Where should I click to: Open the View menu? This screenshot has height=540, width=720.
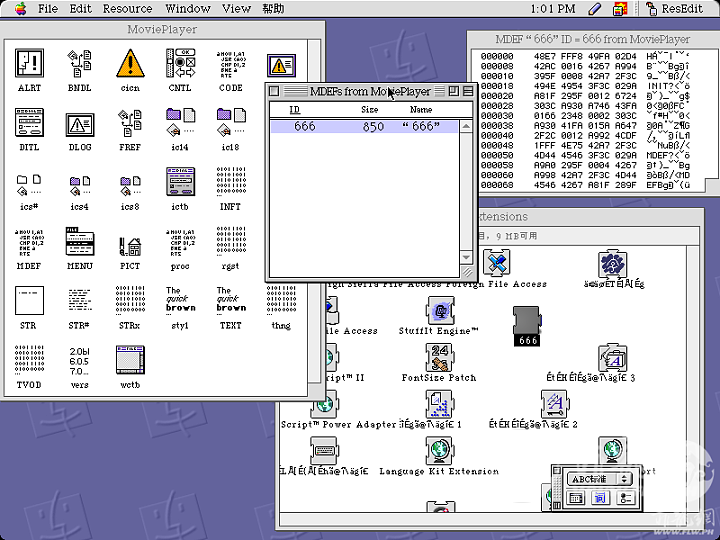236,9
